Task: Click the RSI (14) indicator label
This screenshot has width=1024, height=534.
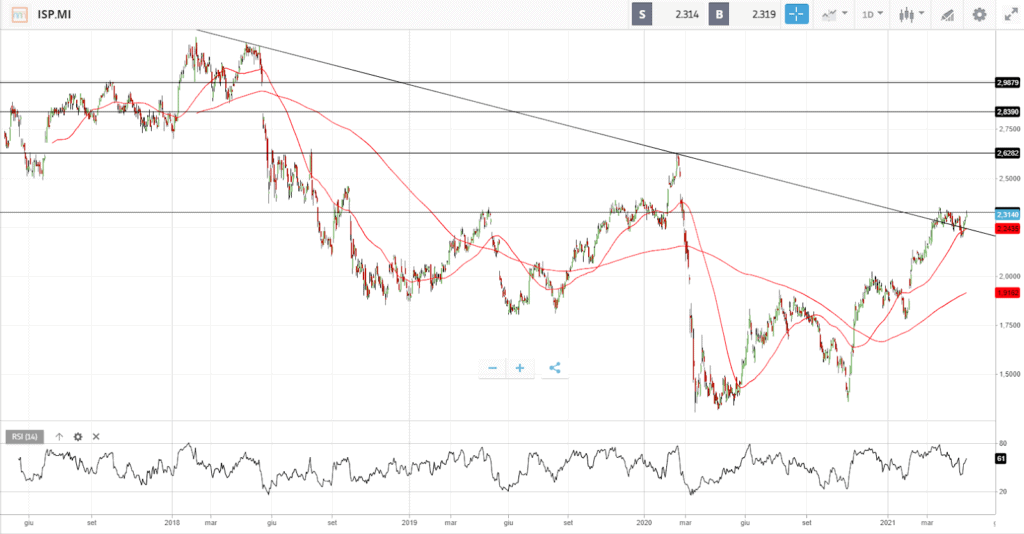Action: (25, 437)
